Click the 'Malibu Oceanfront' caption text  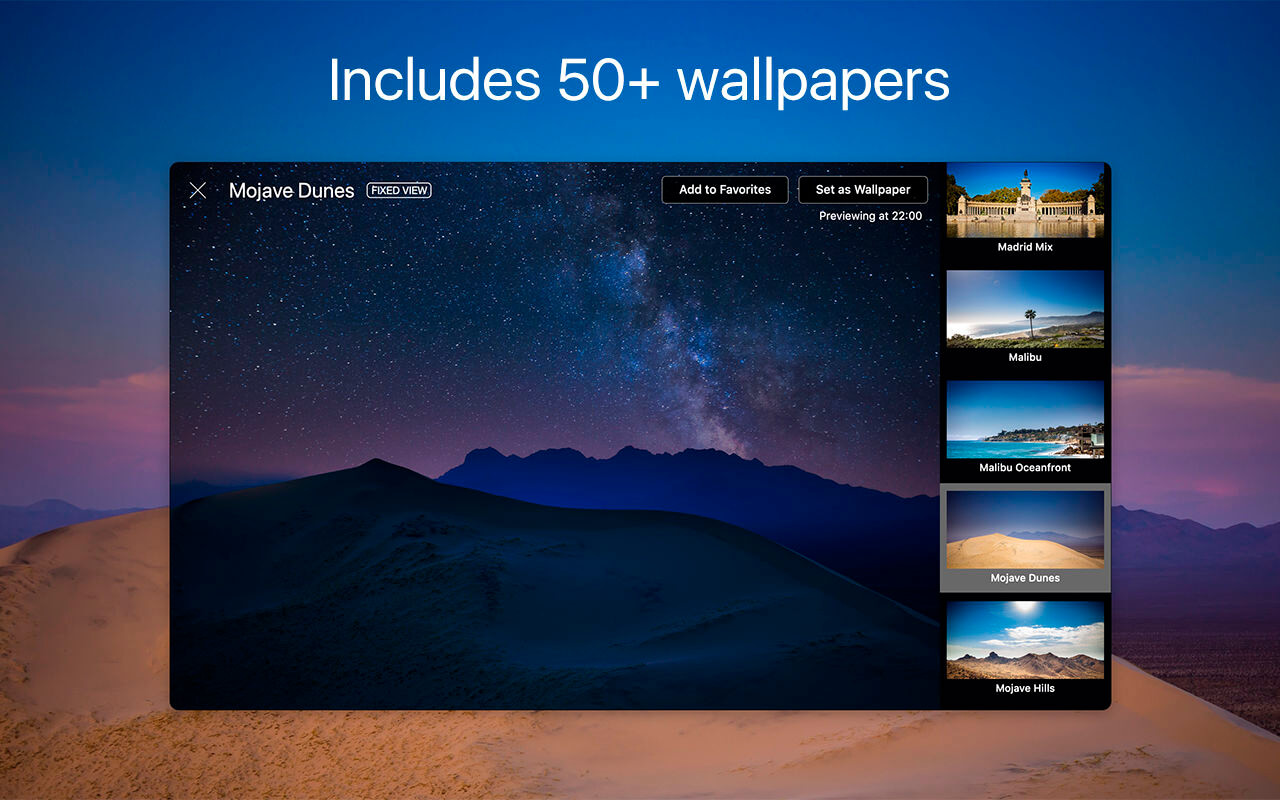(x=1025, y=468)
